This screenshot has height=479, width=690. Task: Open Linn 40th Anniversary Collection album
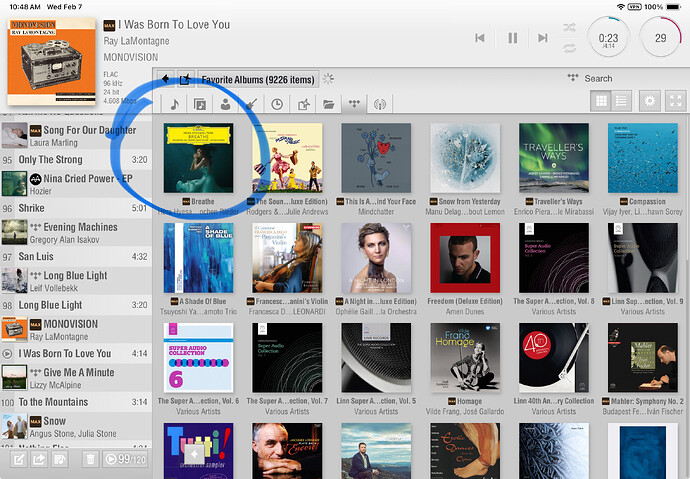point(554,358)
